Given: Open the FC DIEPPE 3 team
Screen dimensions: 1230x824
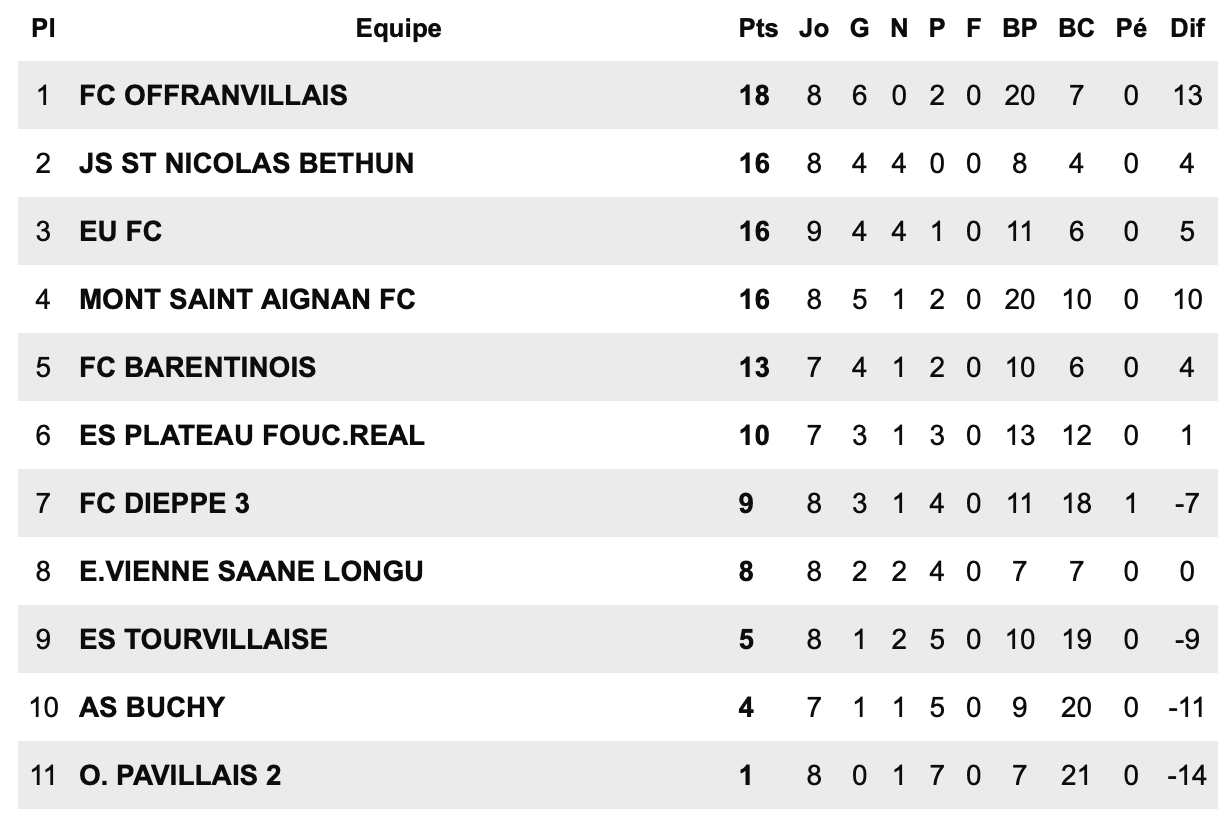Looking at the screenshot, I should (x=164, y=503).
